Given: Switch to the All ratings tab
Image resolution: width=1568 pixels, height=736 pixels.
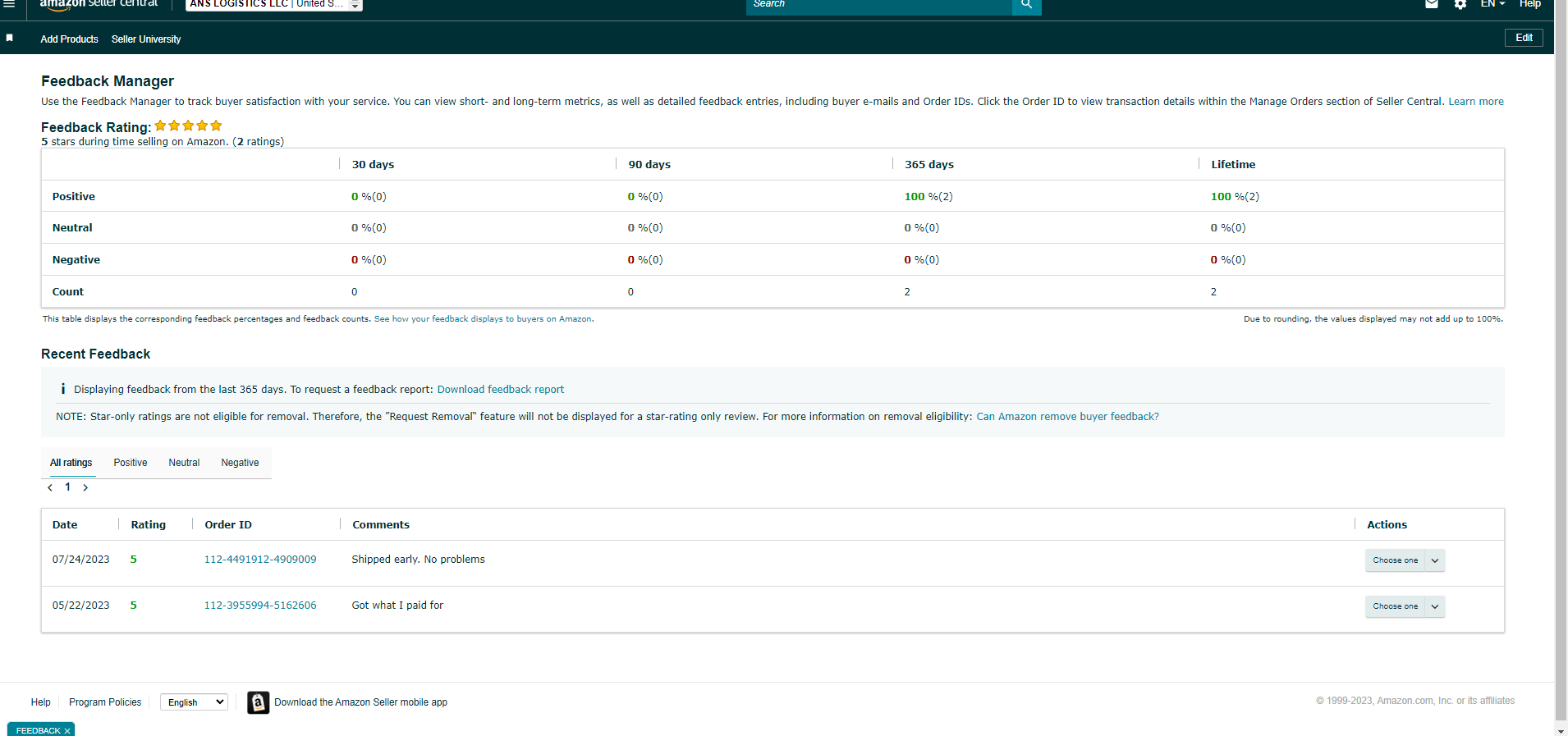Looking at the screenshot, I should pos(71,463).
